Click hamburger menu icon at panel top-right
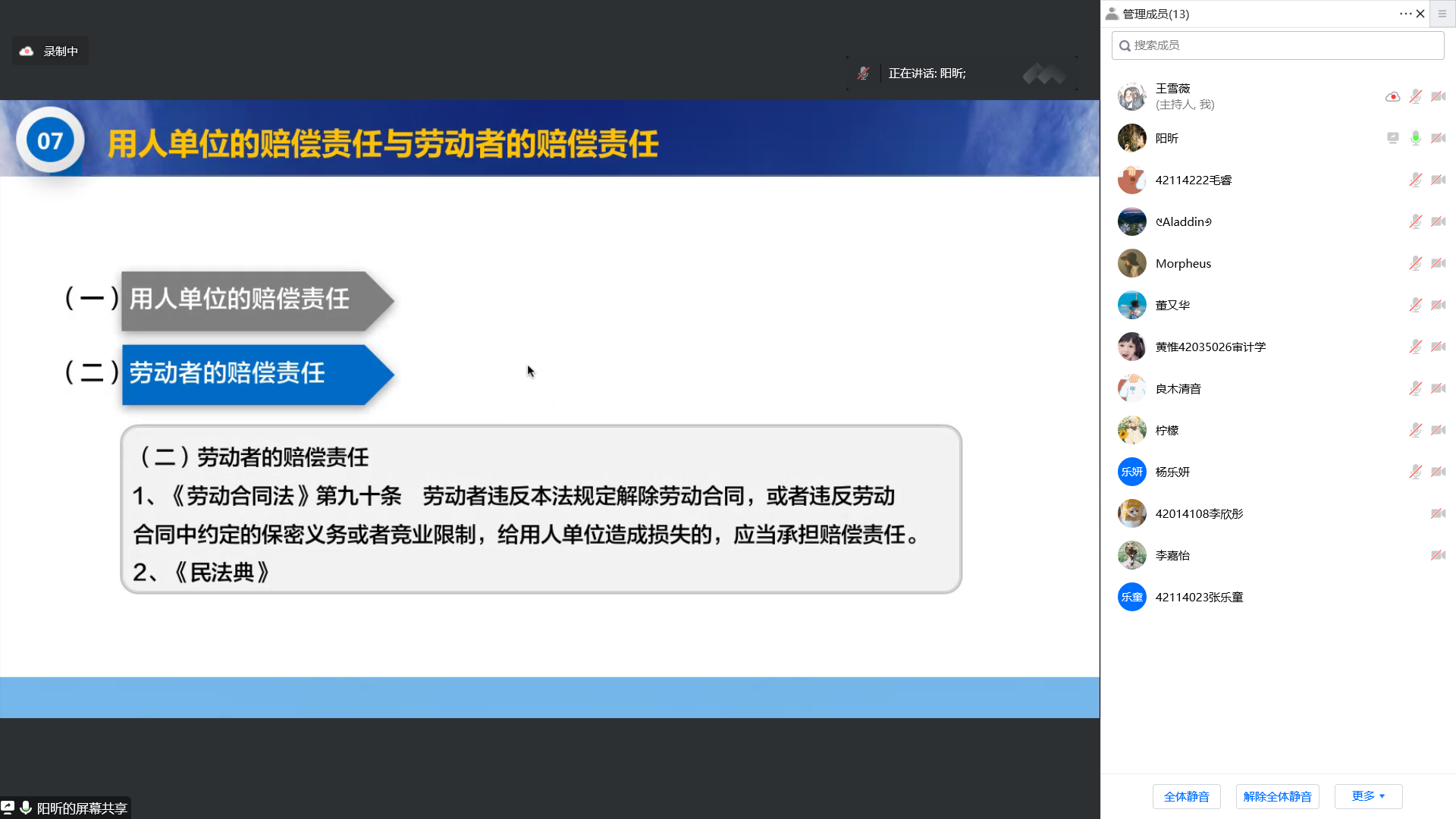 [1442, 14]
